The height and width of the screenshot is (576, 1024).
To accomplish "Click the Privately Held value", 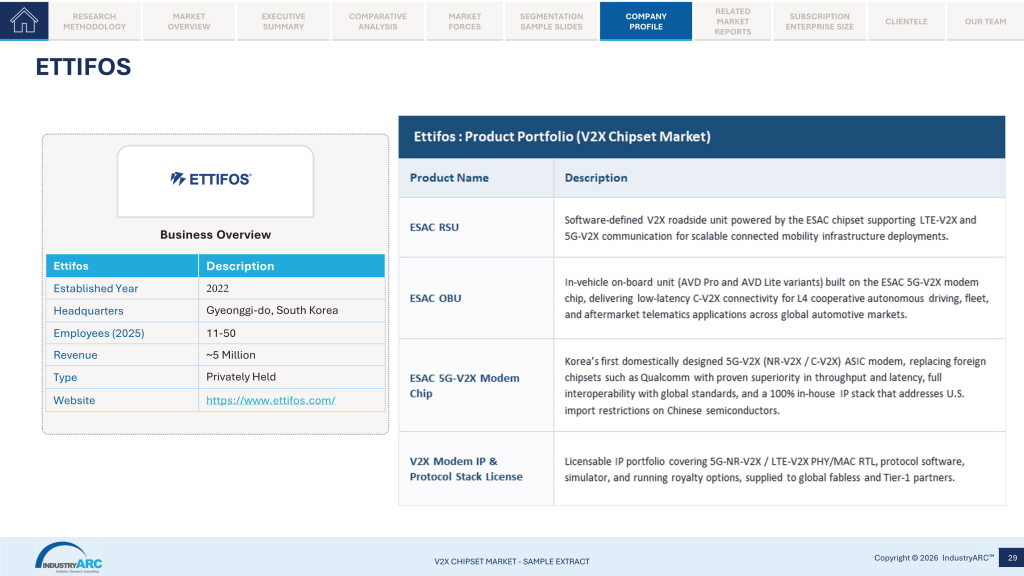I will (x=241, y=377).
